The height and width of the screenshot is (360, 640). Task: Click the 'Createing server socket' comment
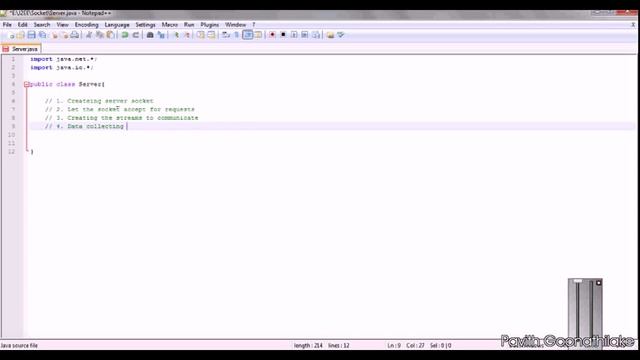point(99,101)
